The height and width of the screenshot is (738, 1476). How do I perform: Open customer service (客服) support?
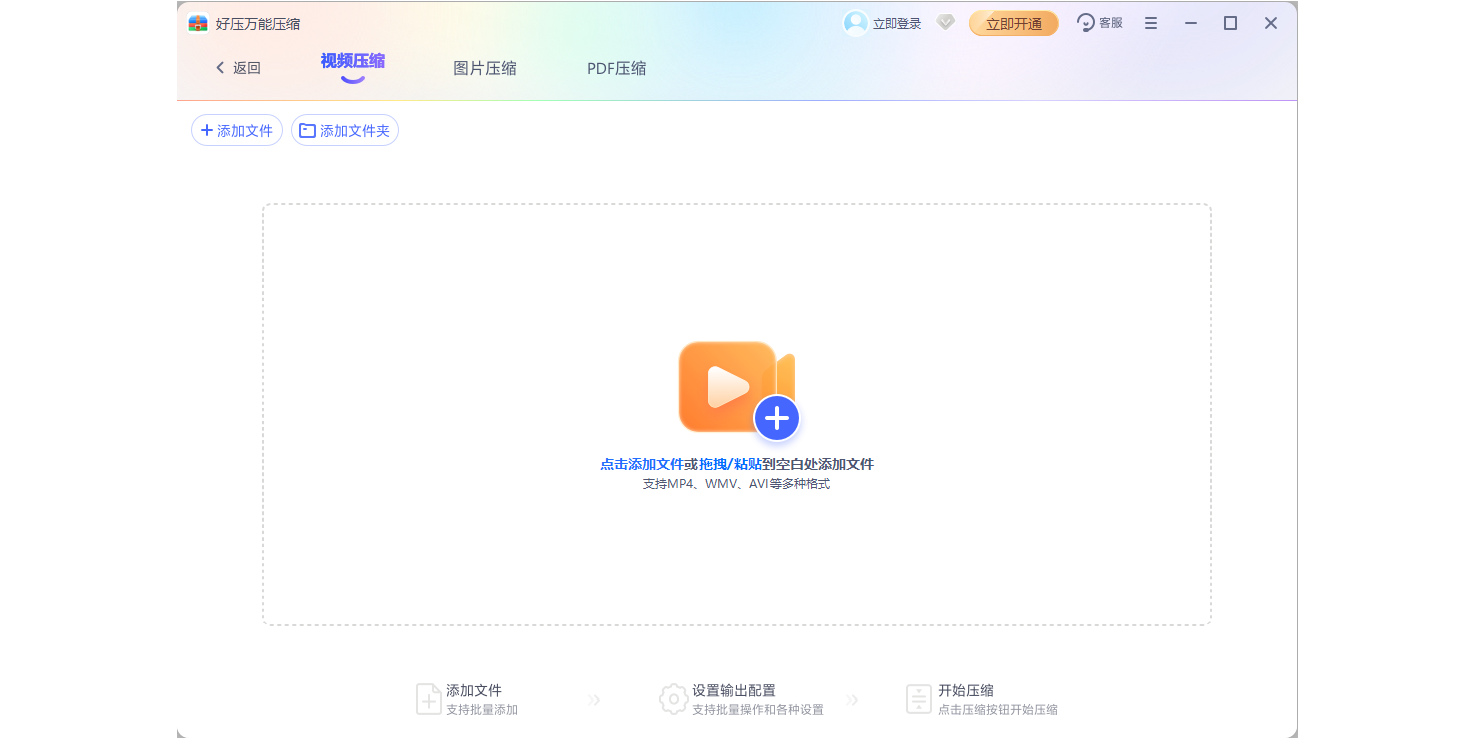1099,23
